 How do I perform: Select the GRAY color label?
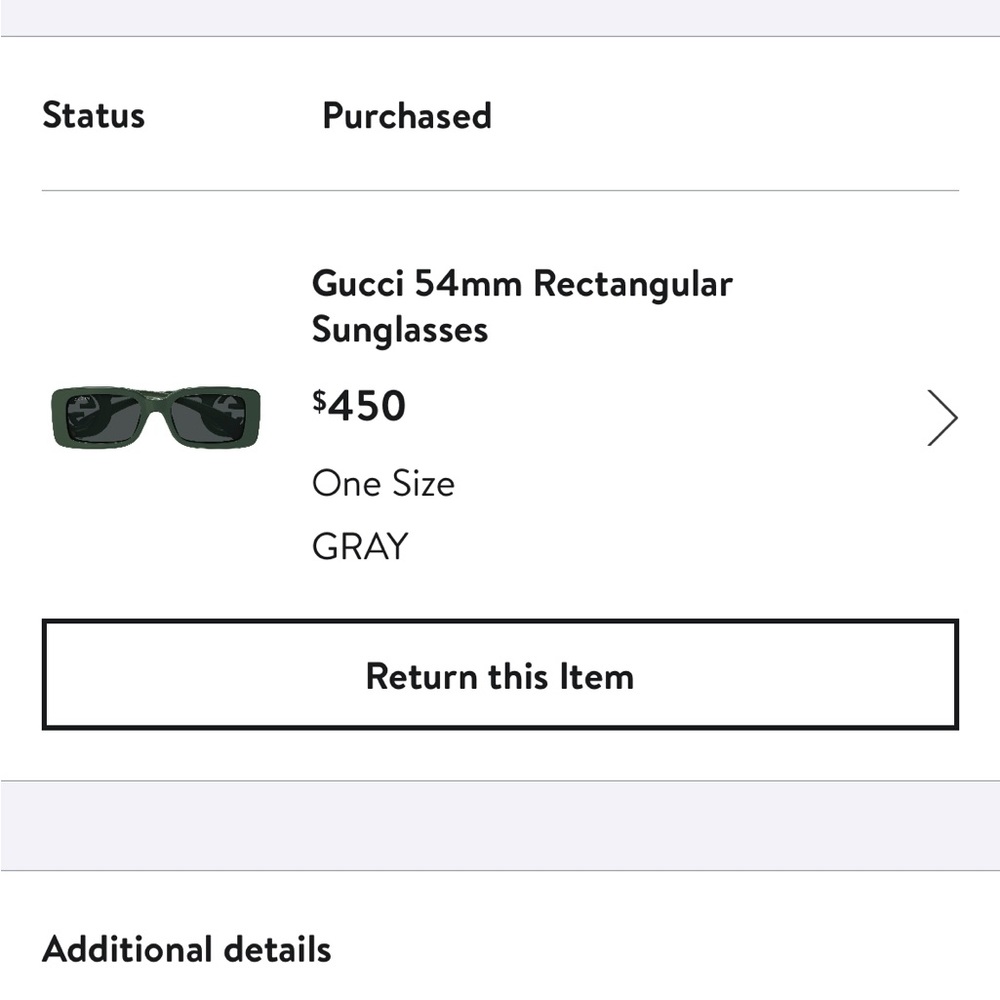tap(360, 545)
